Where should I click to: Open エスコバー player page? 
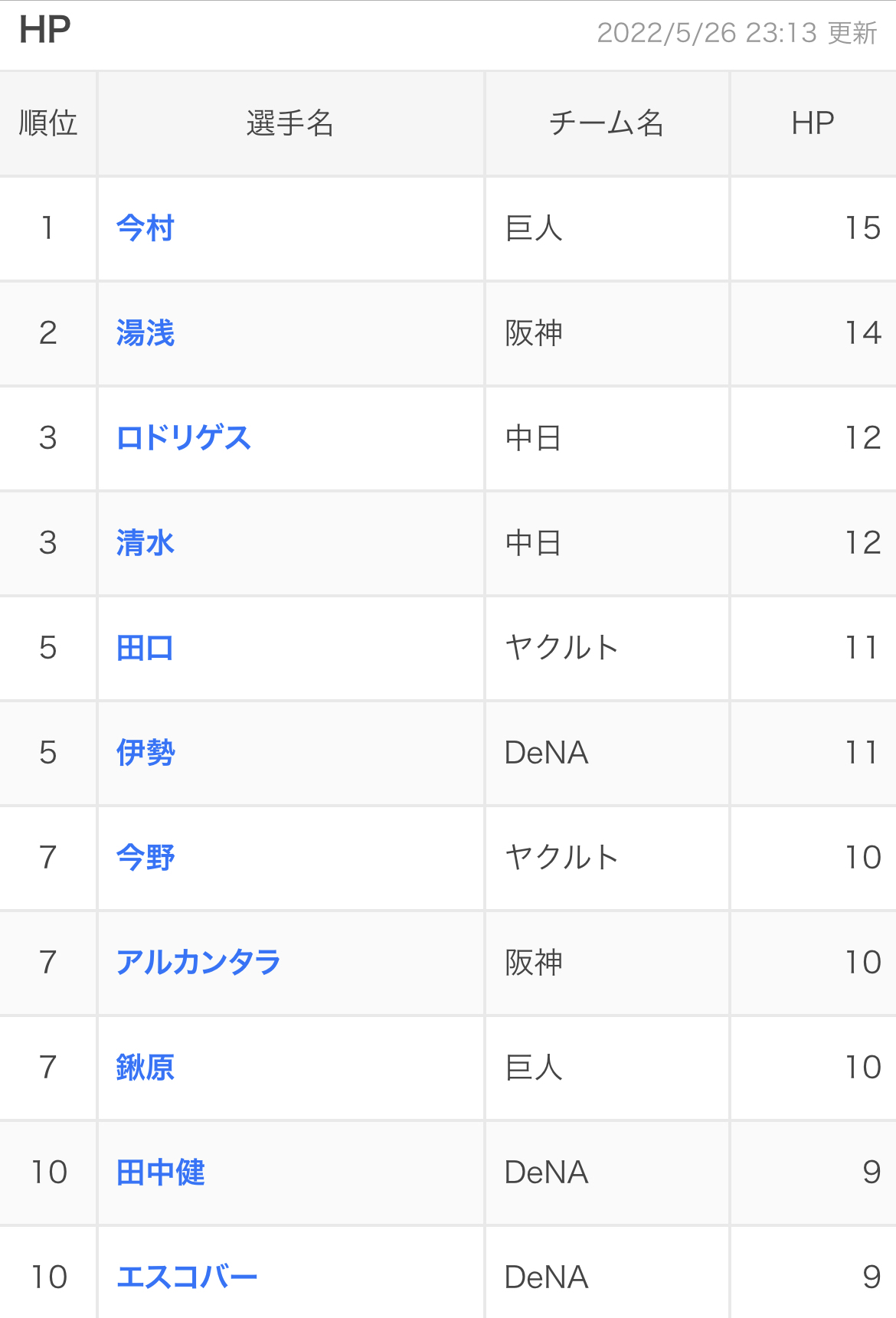pos(187,1277)
